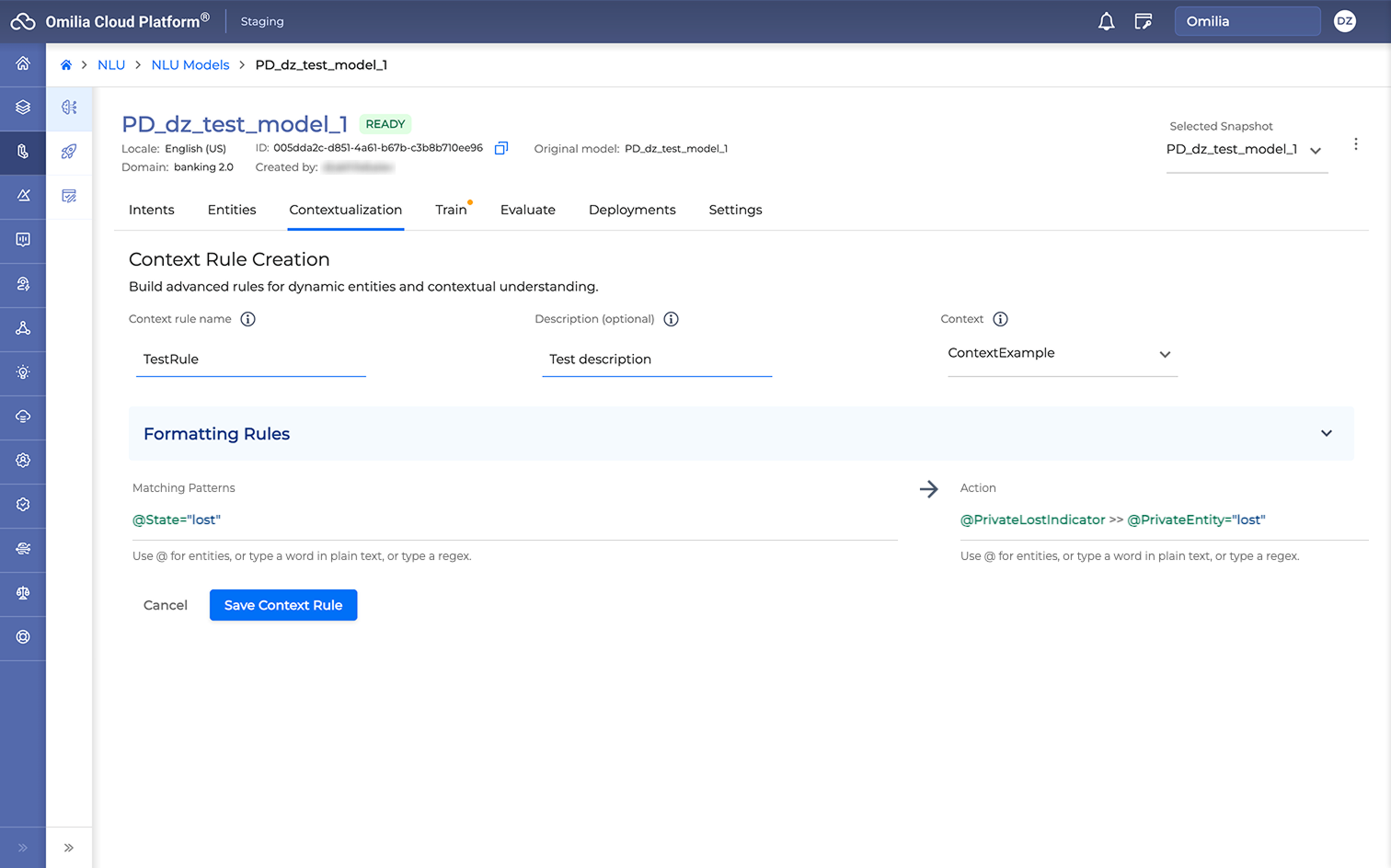Cancel the context rule creation
The image size is (1391, 868).
[x=166, y=605]
